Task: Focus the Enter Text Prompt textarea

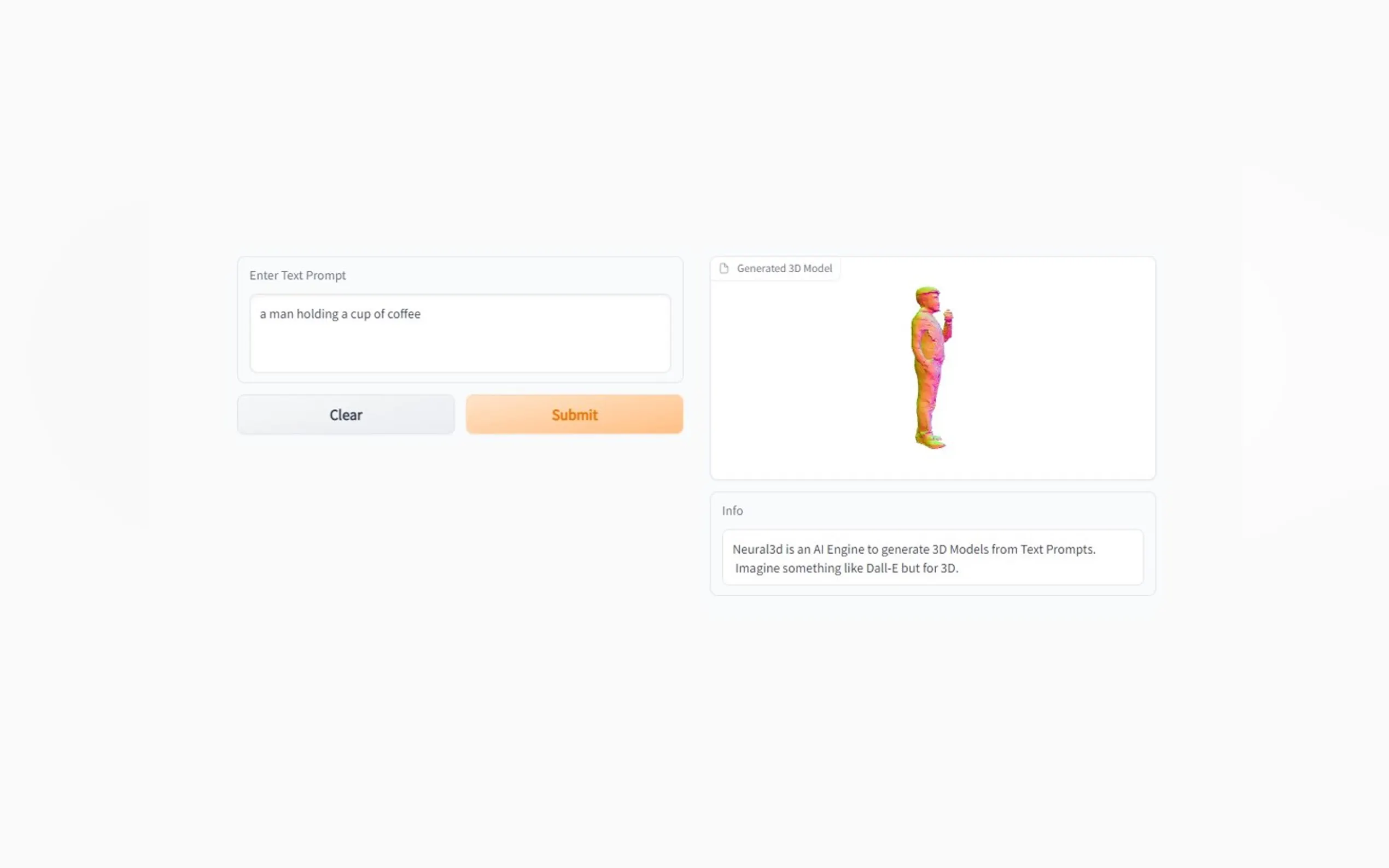Action: [x=460, y=333]
